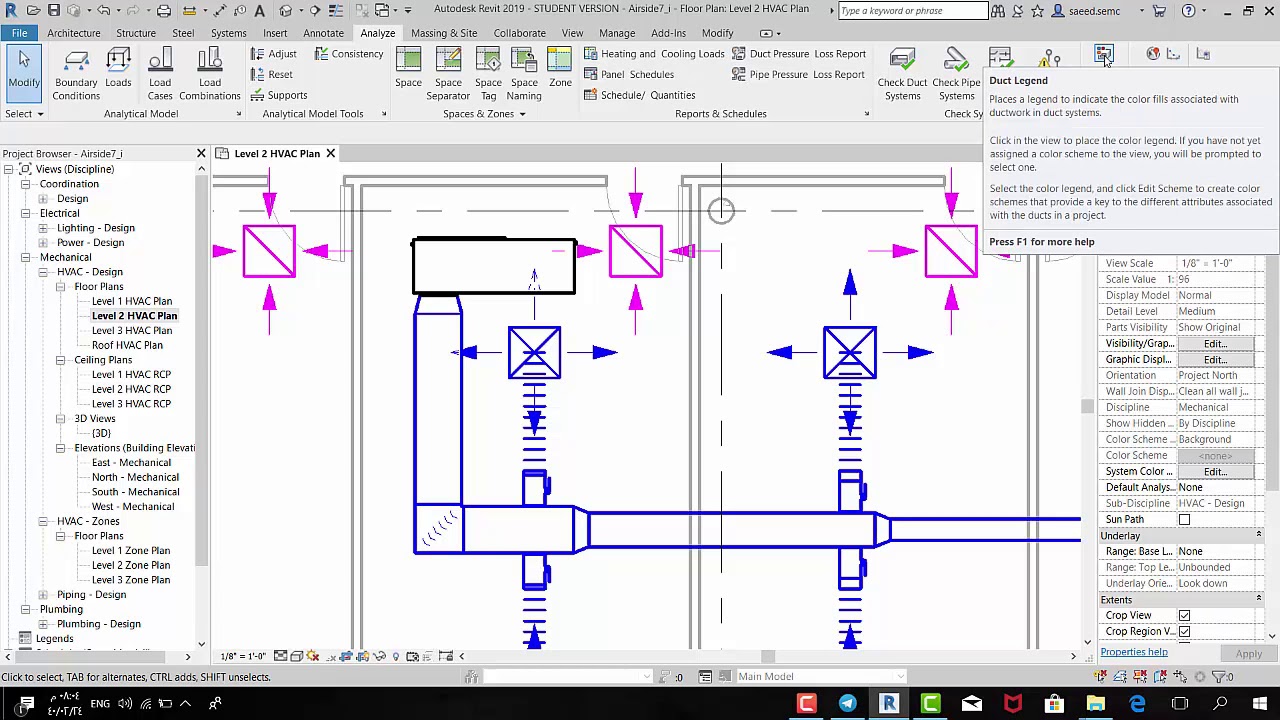Collapse the HVAC - Zones node
This screenshot has width=1280, height=720.
pyautogui.click(x=43, y=521)
